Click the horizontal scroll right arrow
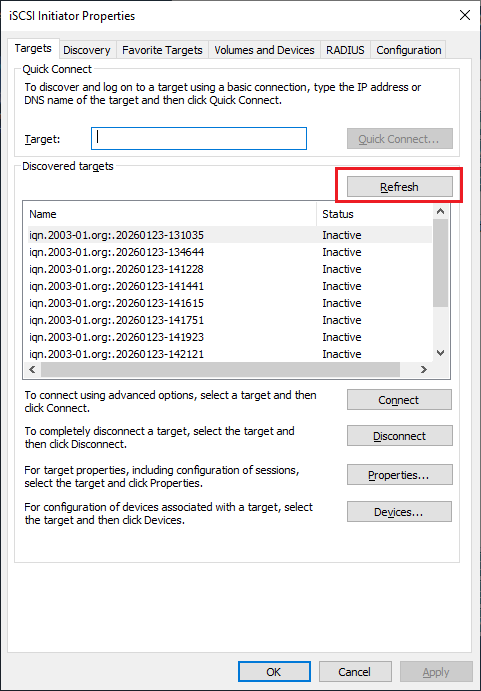 pyautogui.click(x=424, y=369)
